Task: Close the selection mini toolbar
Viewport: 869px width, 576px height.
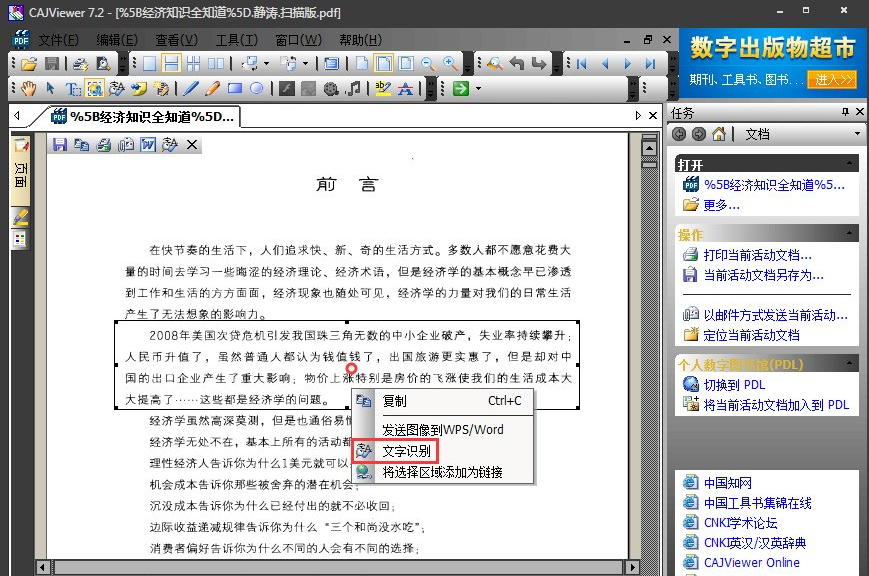Action: pos(192,145)
